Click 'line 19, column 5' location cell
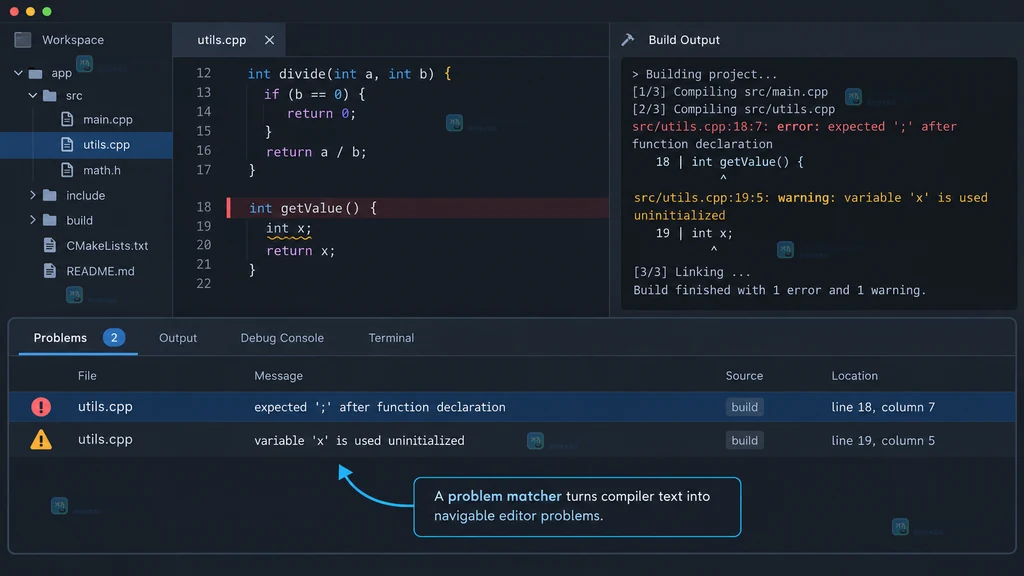 [x=883, y=440]
